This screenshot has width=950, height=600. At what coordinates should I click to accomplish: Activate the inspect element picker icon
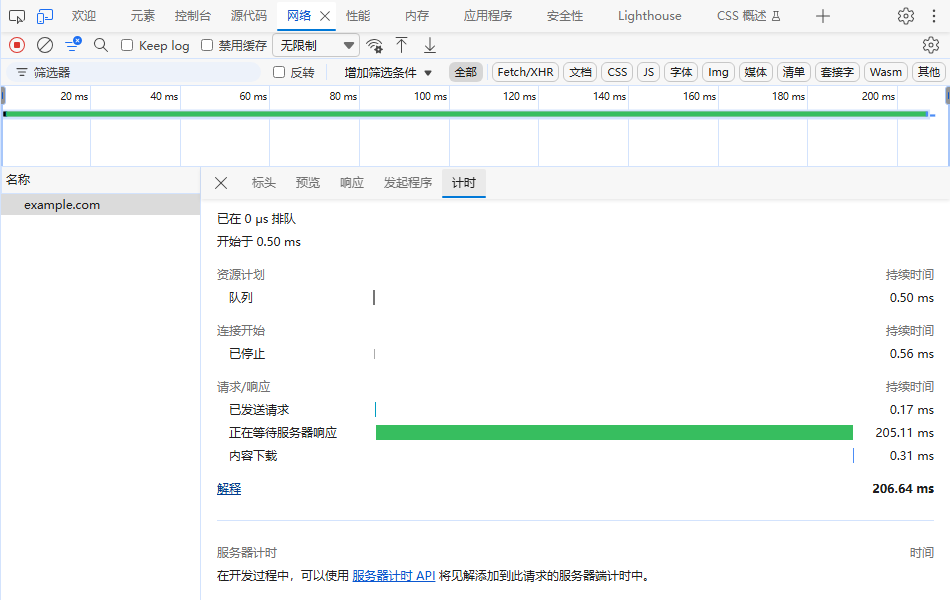click(x=17, y=16)
